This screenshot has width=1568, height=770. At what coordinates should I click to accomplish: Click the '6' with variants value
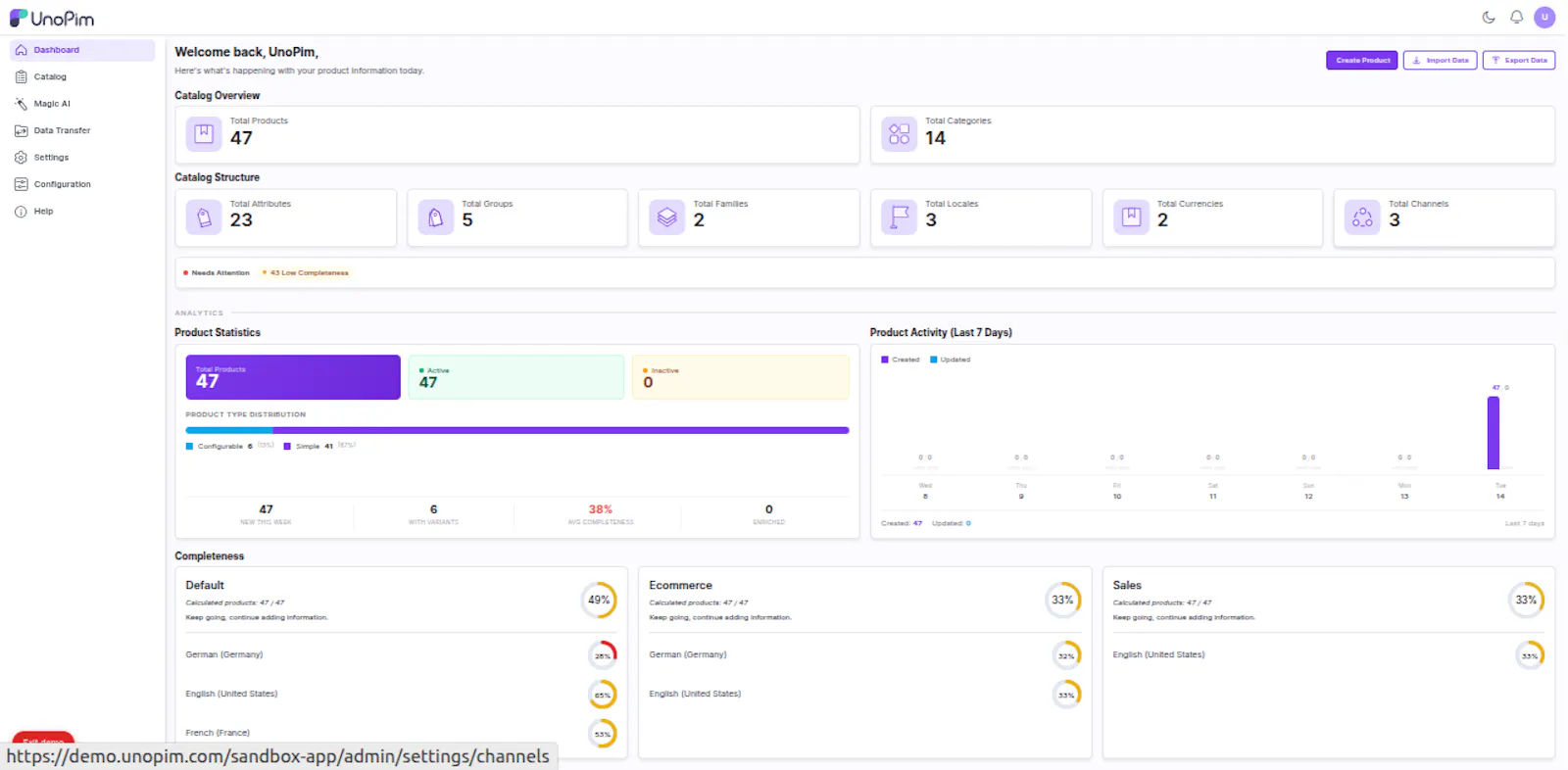click(x=434, y=509)
